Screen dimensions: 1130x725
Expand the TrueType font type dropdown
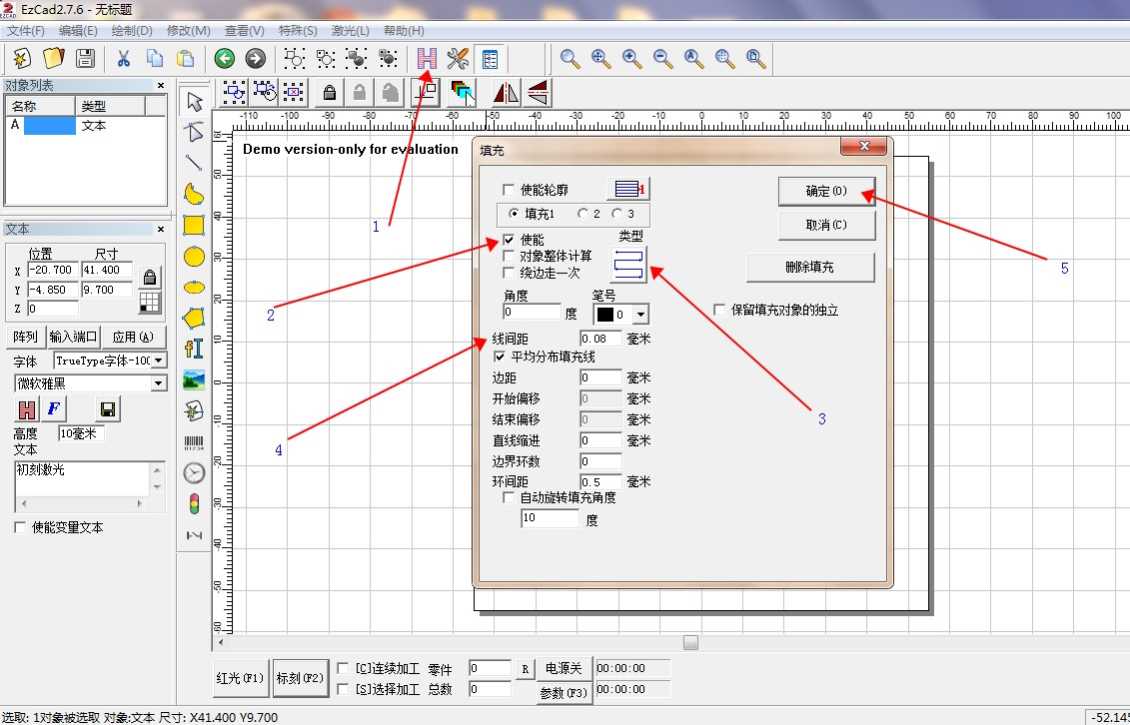[x=159, y=360]
